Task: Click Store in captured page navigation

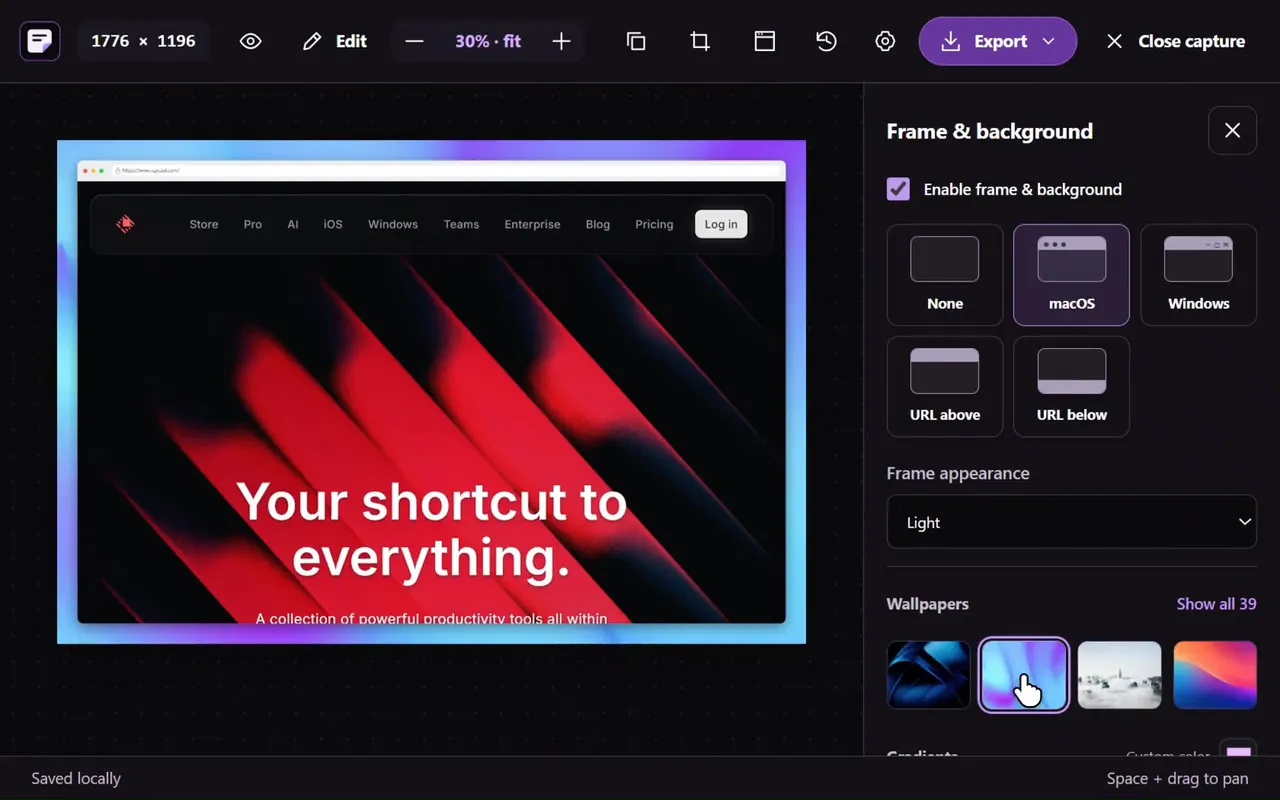Action: click(x=204, y=224)
